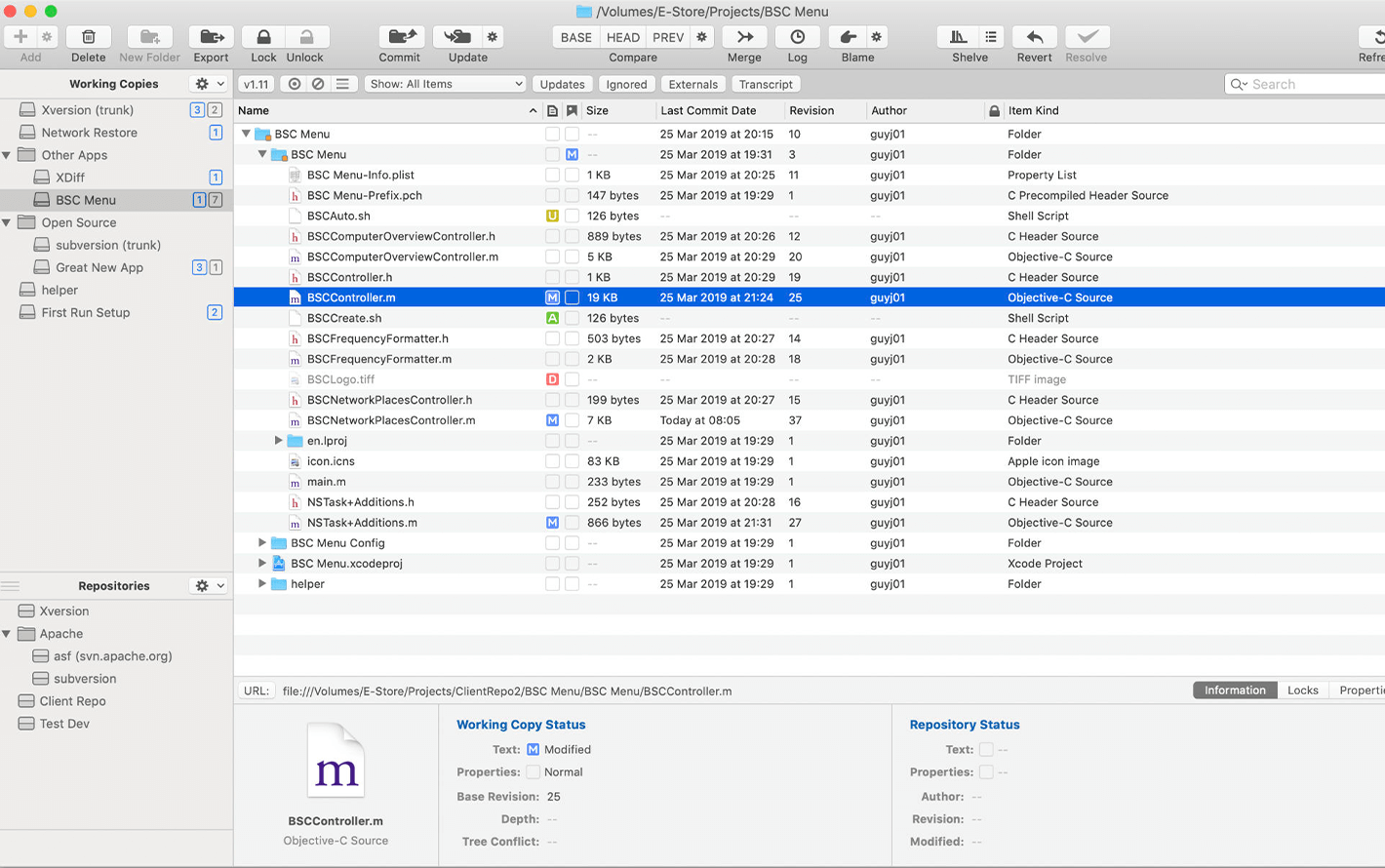
Task: Open the Log history icon
Action: (x=797, y=37)
